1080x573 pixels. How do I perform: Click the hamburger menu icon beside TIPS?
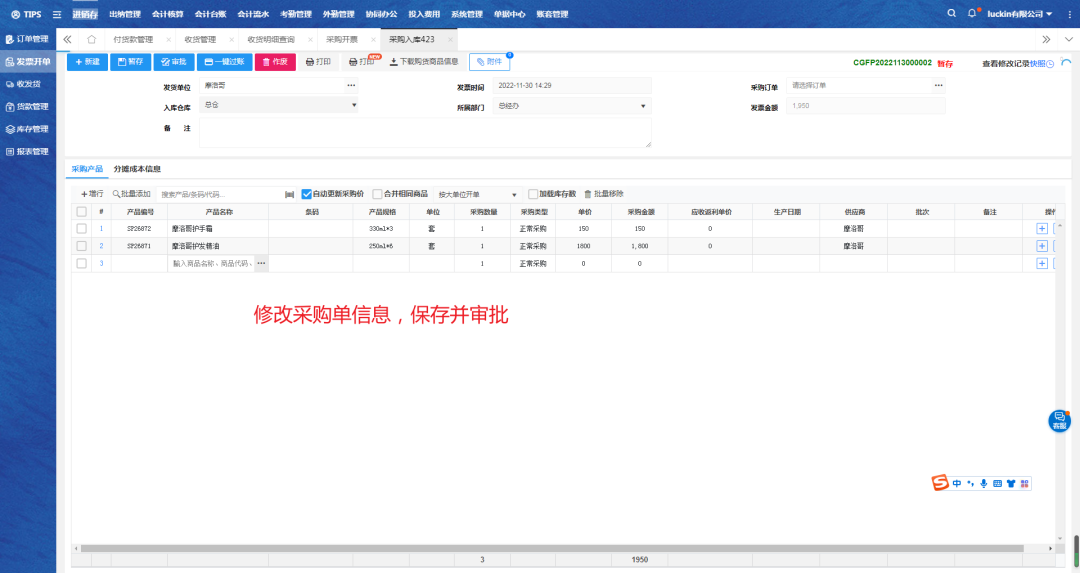point(56,14)
